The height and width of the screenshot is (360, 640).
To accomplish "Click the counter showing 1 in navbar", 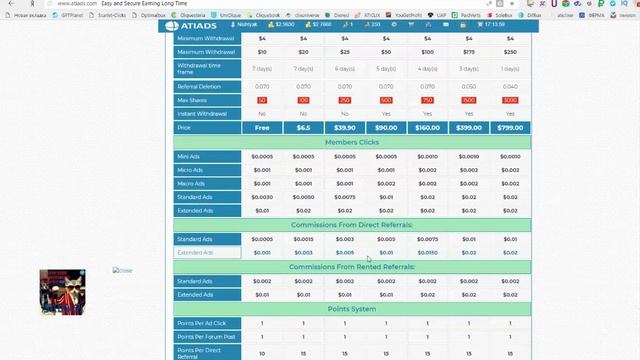I will point(348,24).
